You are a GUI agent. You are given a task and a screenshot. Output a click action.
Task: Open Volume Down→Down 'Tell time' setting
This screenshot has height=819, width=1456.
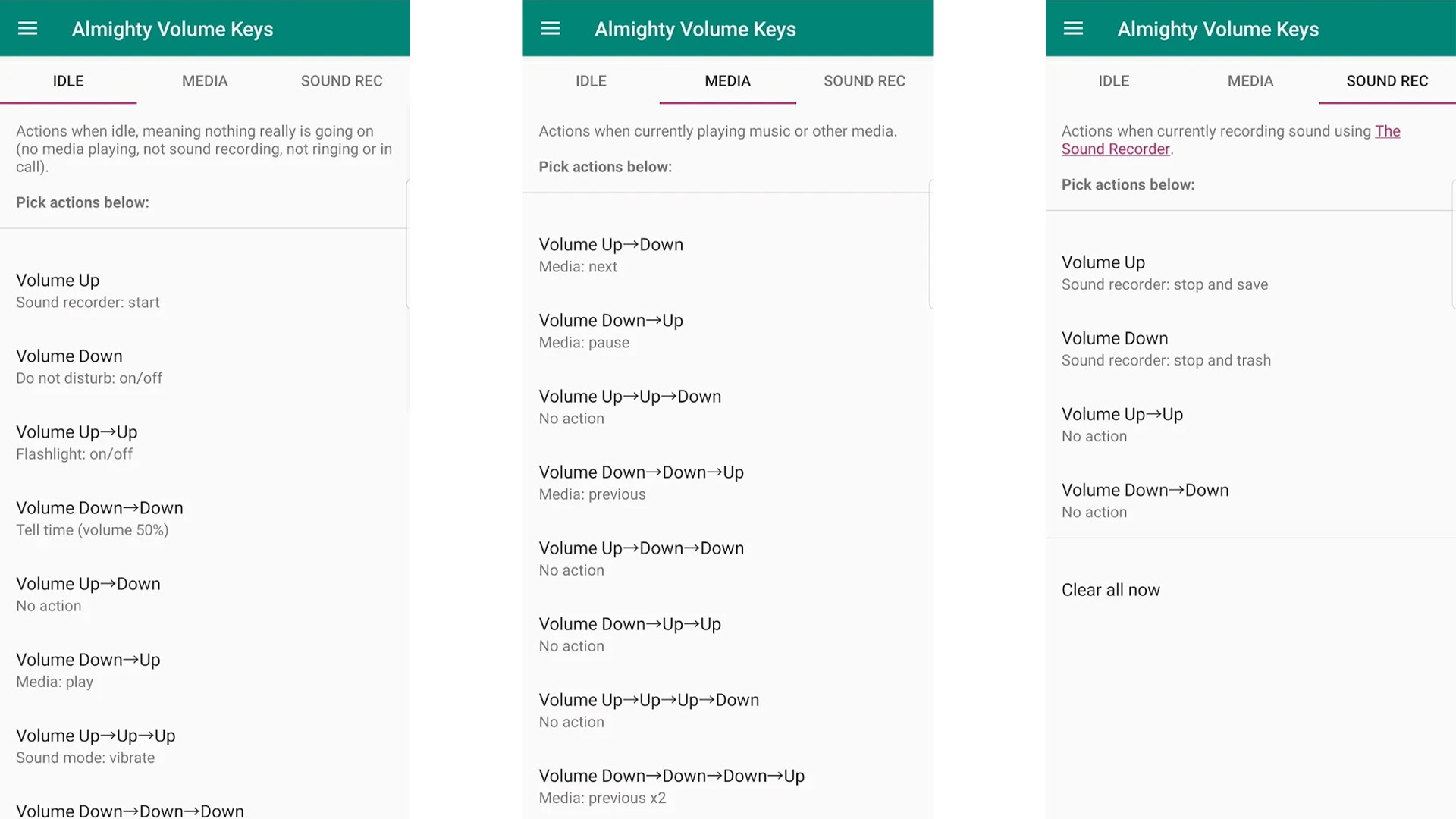tap(99, 518)
